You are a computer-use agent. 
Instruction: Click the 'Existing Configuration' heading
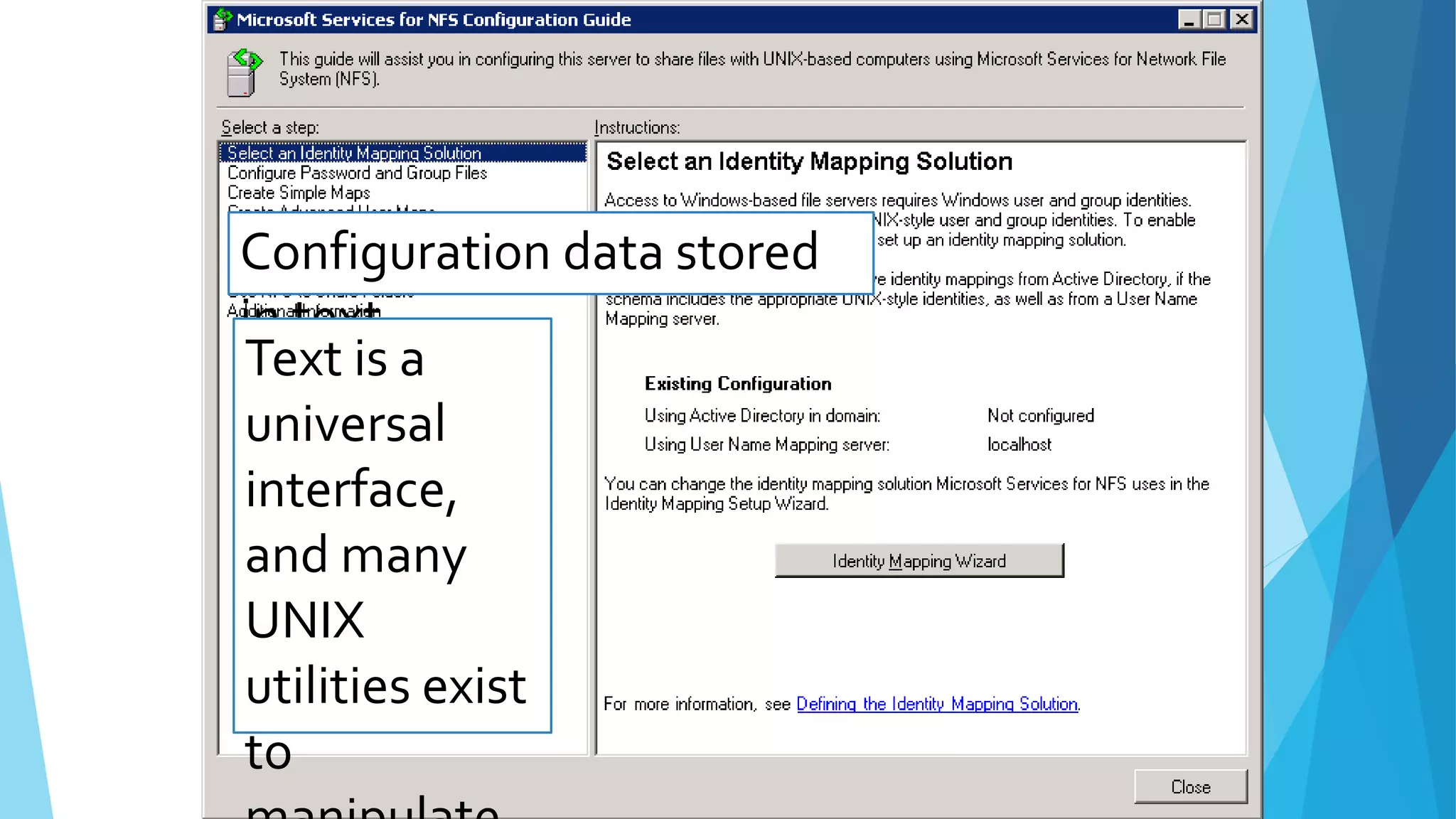point(737,384)
